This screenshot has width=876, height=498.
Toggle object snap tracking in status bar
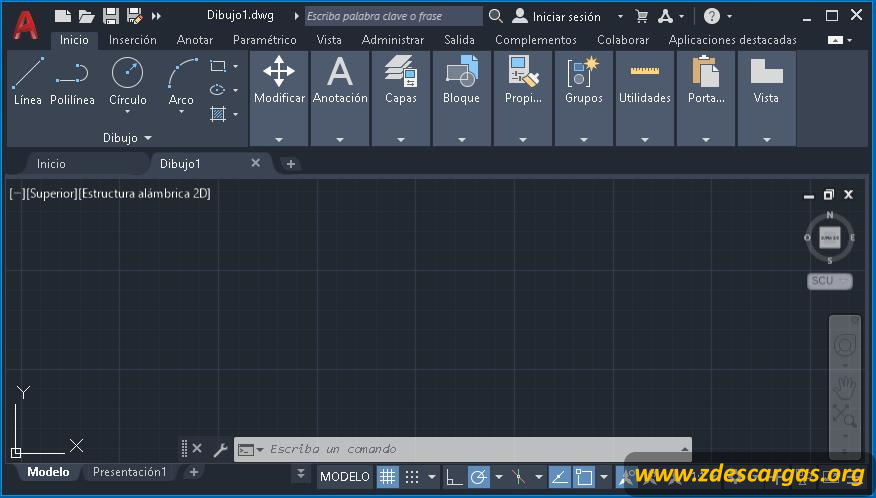[x=559, y=477]
